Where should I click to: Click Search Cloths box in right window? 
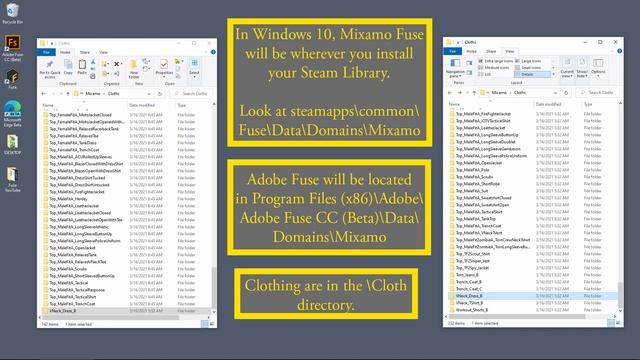(597, 93)
